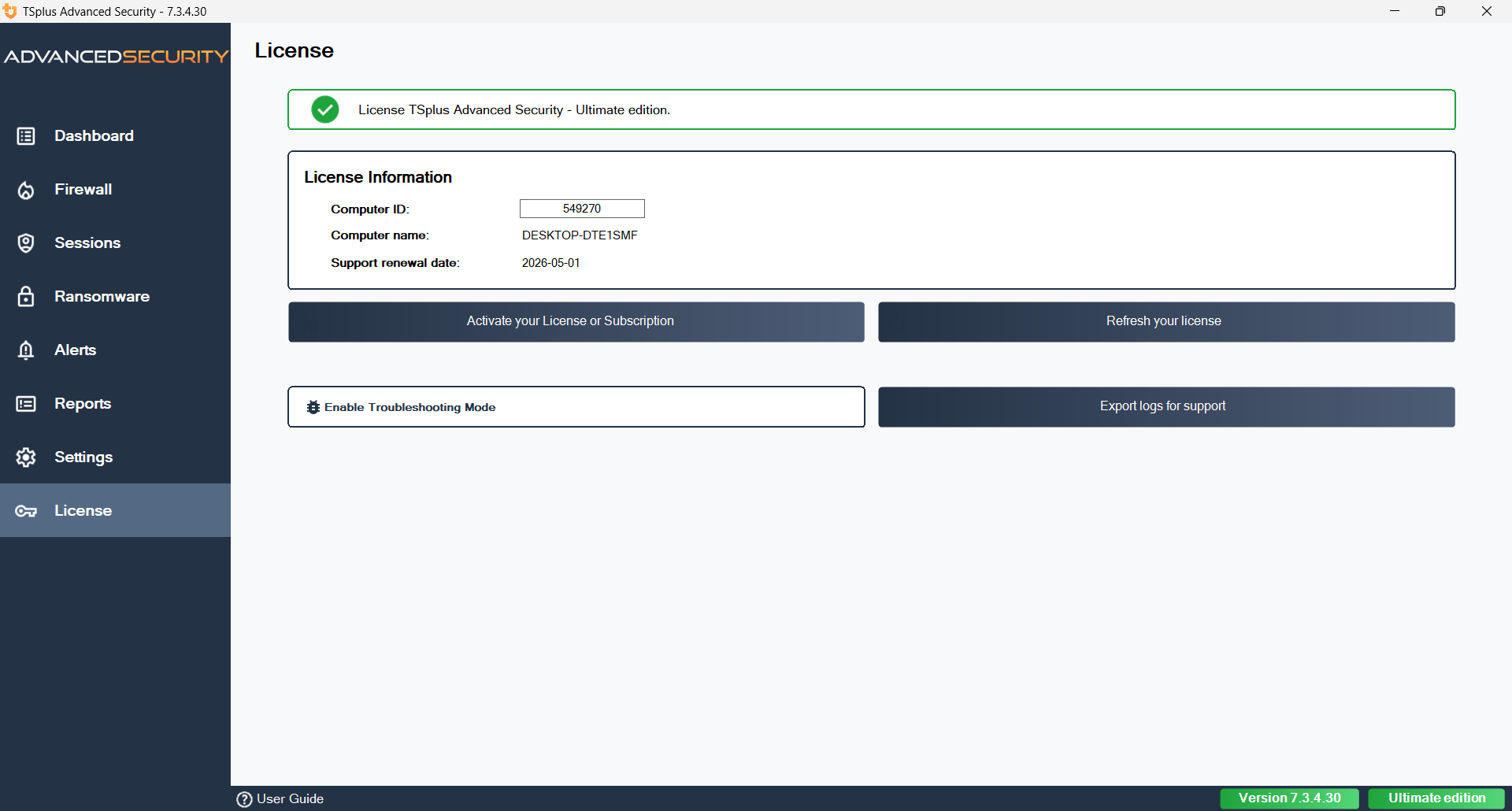
Task: Click the bug icon beside Troubleshooting Mode
Action: tap(313, 407)
